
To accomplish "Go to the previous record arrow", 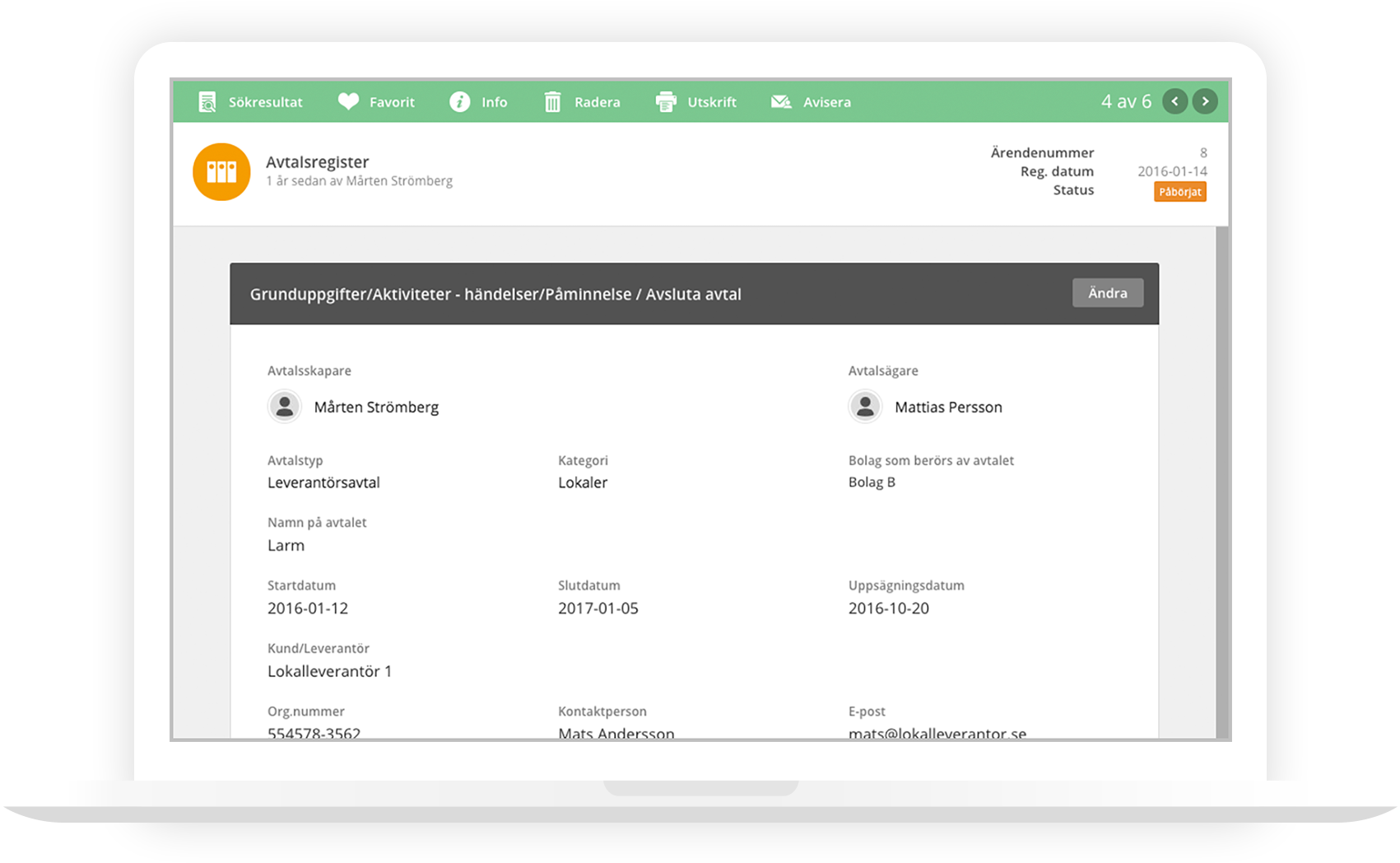I will click(x=1174, y=101).
